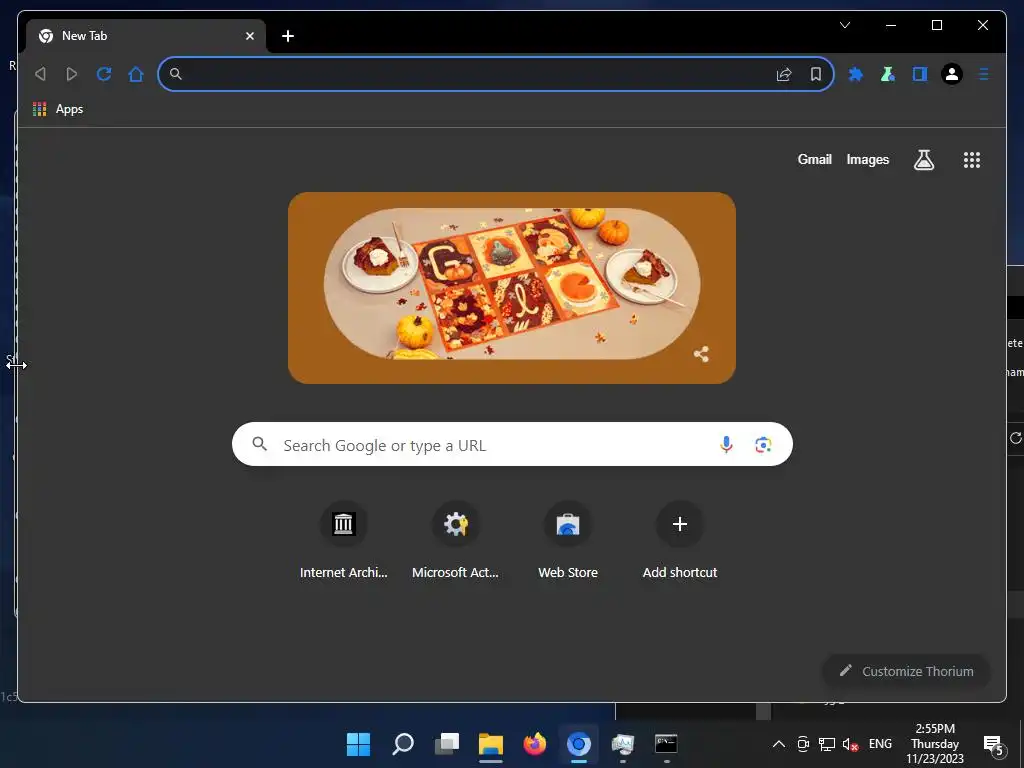The width and height of the screenshot is (1024, 768).
Task: Expand the tab search chevron
Action: click(x=844, y=25)
